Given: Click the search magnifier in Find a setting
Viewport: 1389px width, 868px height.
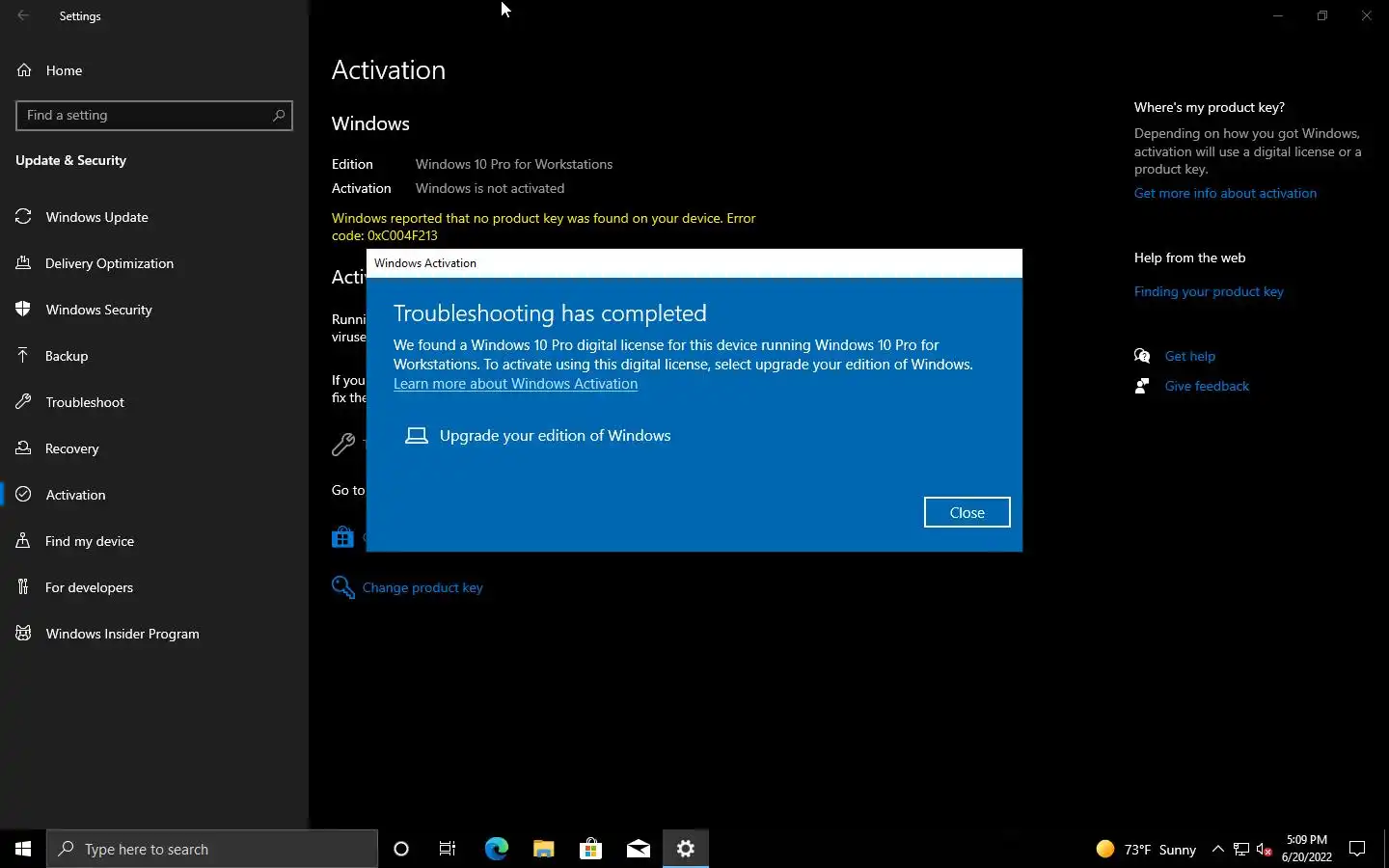Looking at the screenshot, I should pos(279,116).
